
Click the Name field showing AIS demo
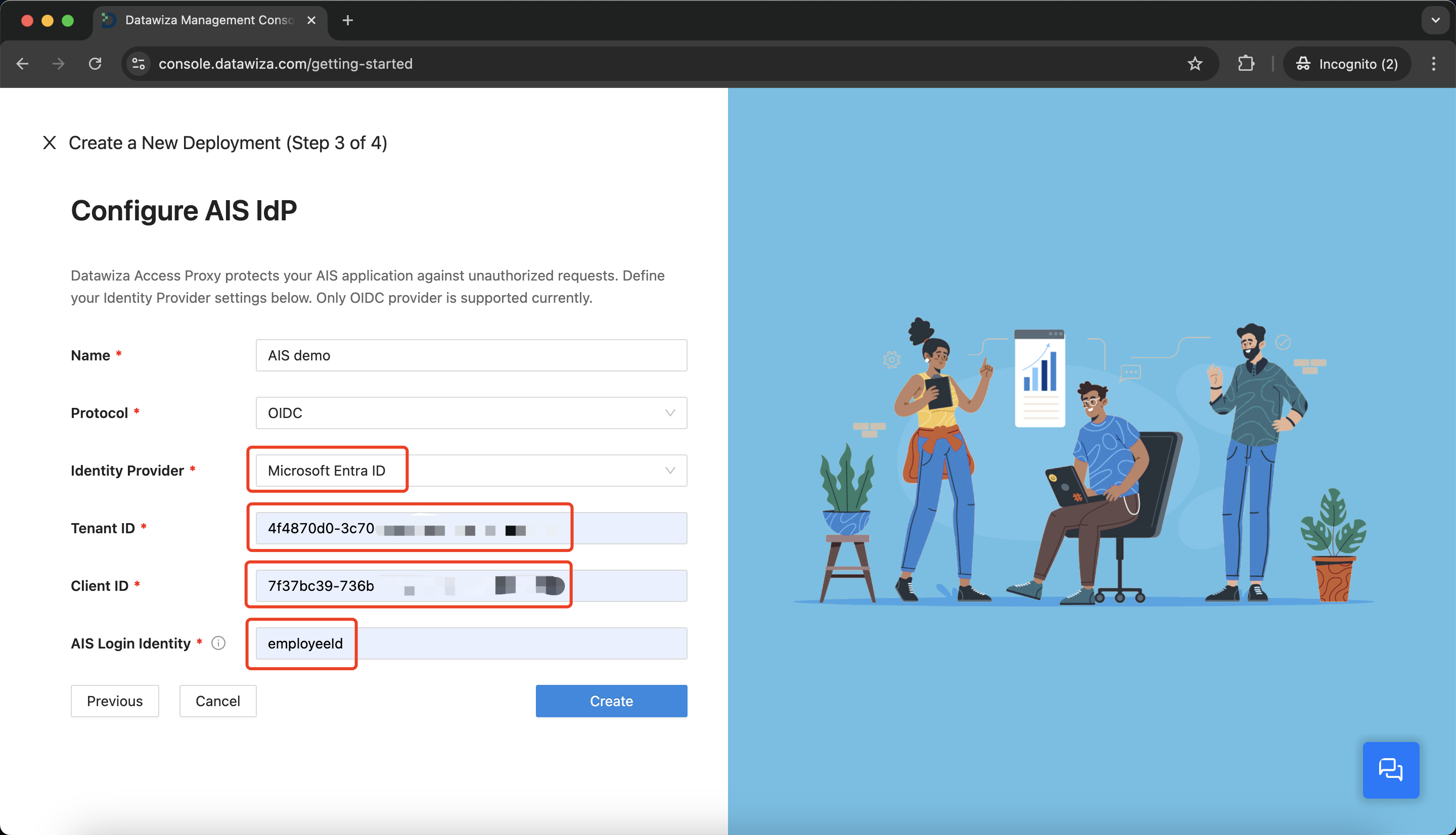[471, 354]
